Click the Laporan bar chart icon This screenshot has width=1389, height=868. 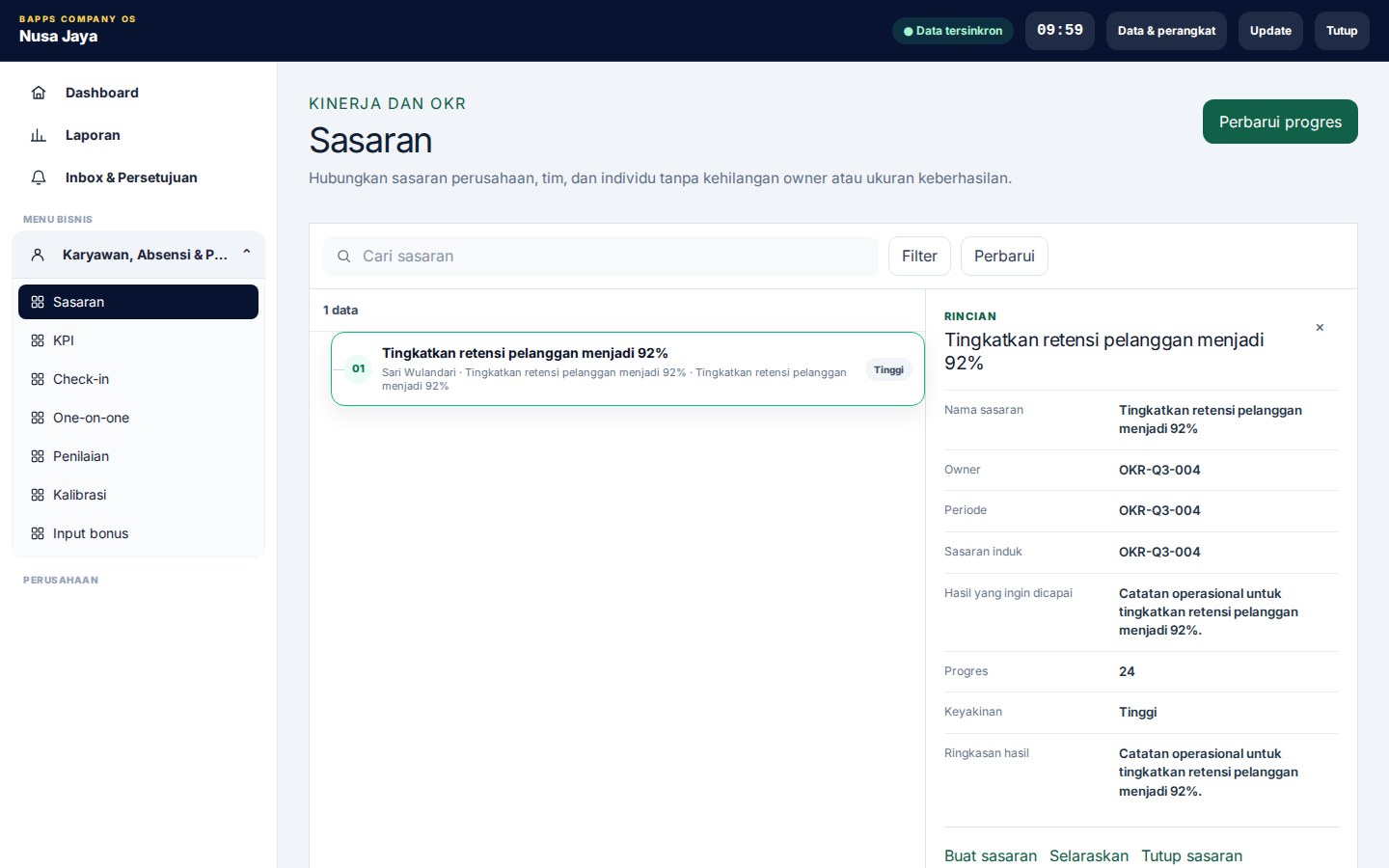39,135
